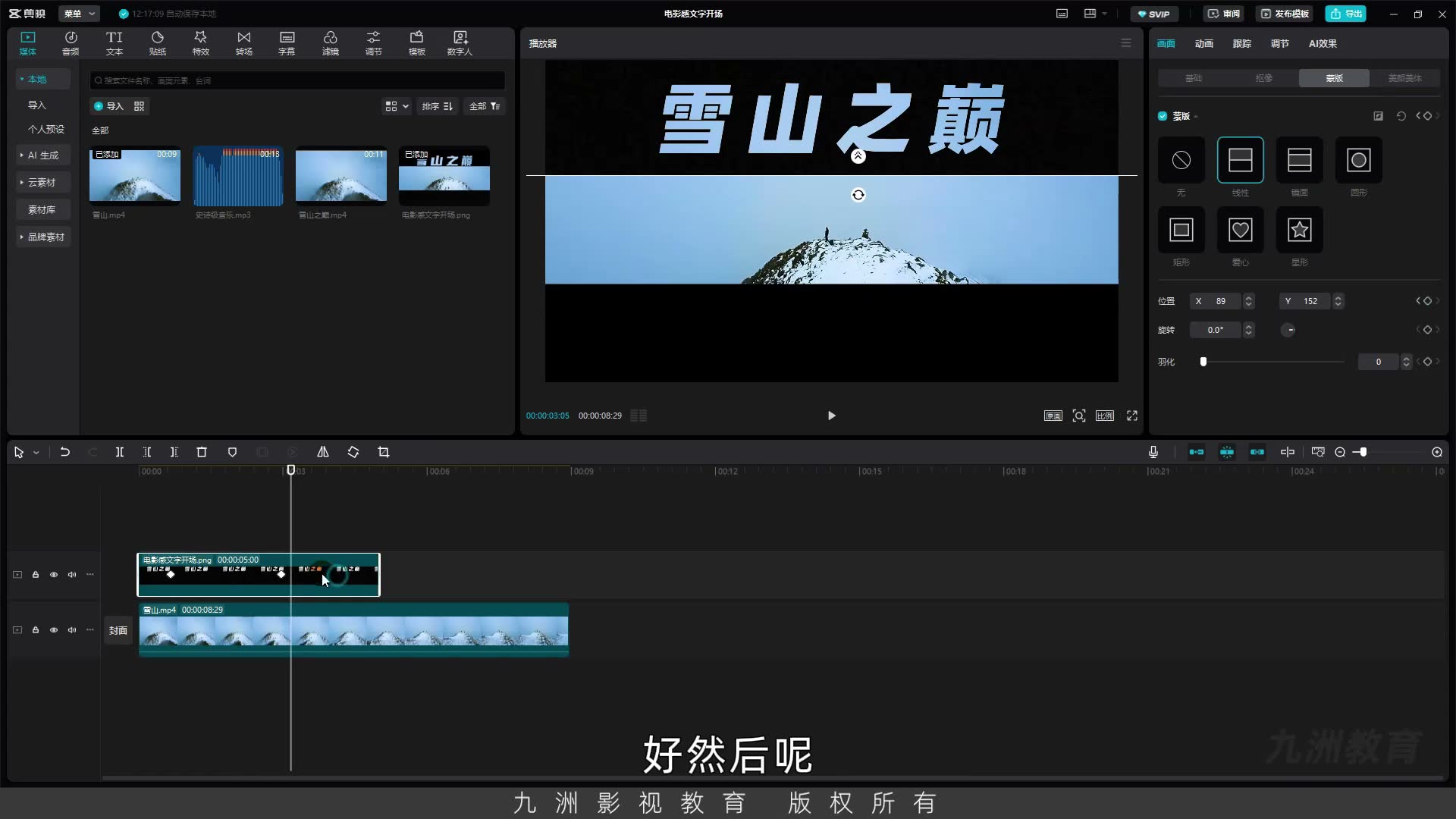
Task: Click the split clip tool
Action: pyautogui.click(x=119, y=452)
